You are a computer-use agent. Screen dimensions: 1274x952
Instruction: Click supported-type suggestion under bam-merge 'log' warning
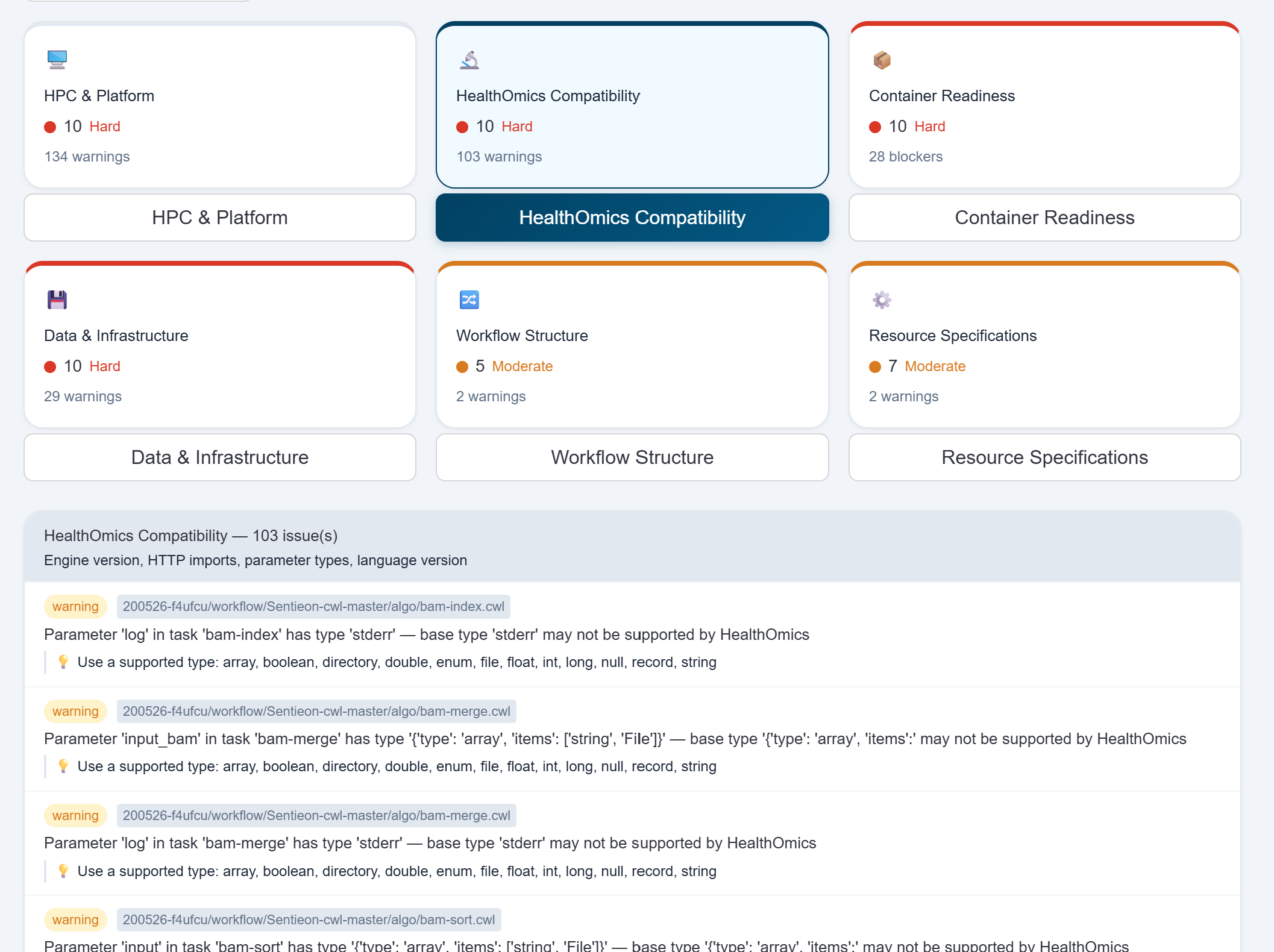(397, 871)
